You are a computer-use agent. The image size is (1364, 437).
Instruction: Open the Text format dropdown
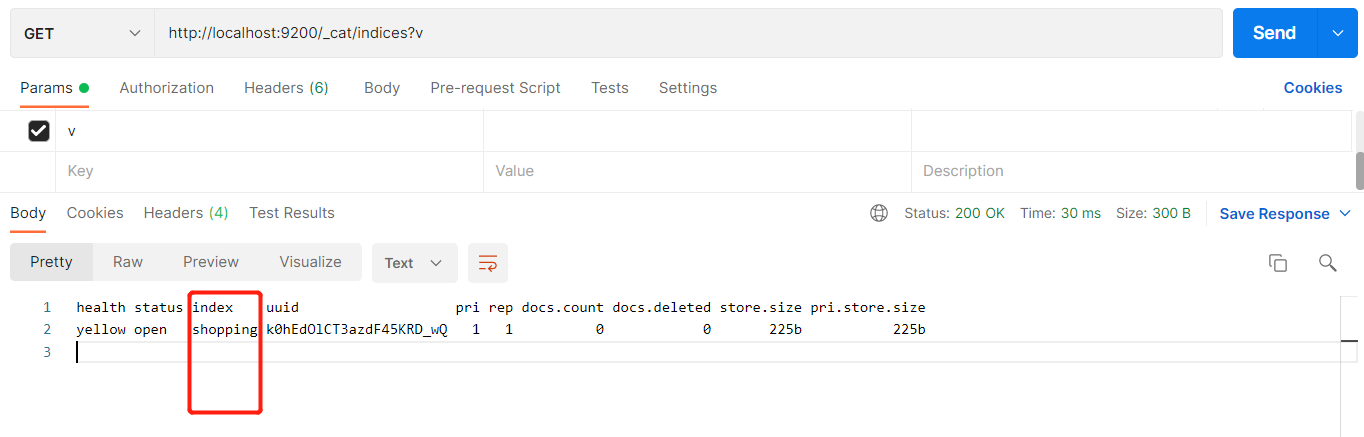tap(414, 263)
